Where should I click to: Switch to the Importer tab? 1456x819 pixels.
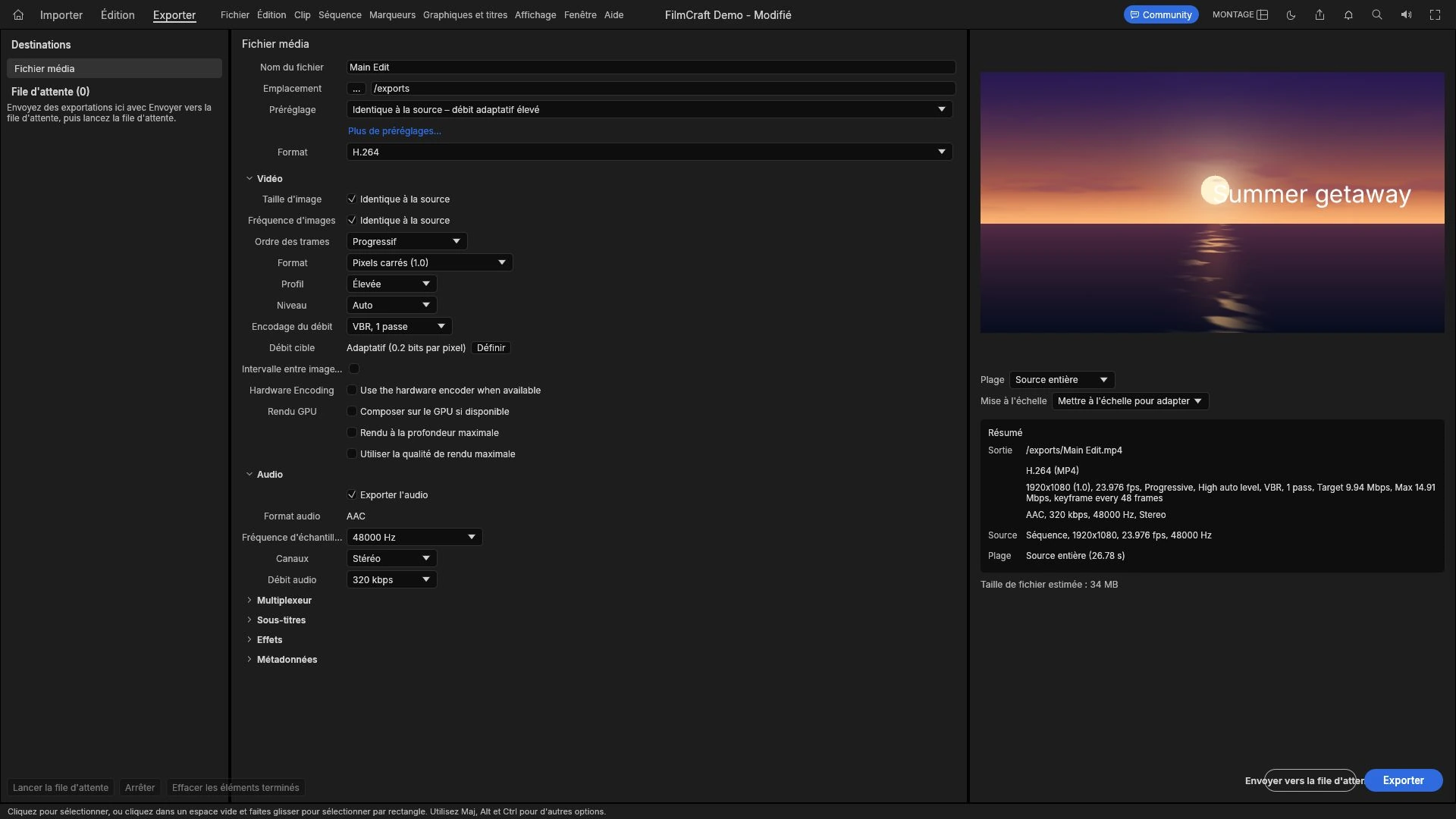(x=61, y=15)
